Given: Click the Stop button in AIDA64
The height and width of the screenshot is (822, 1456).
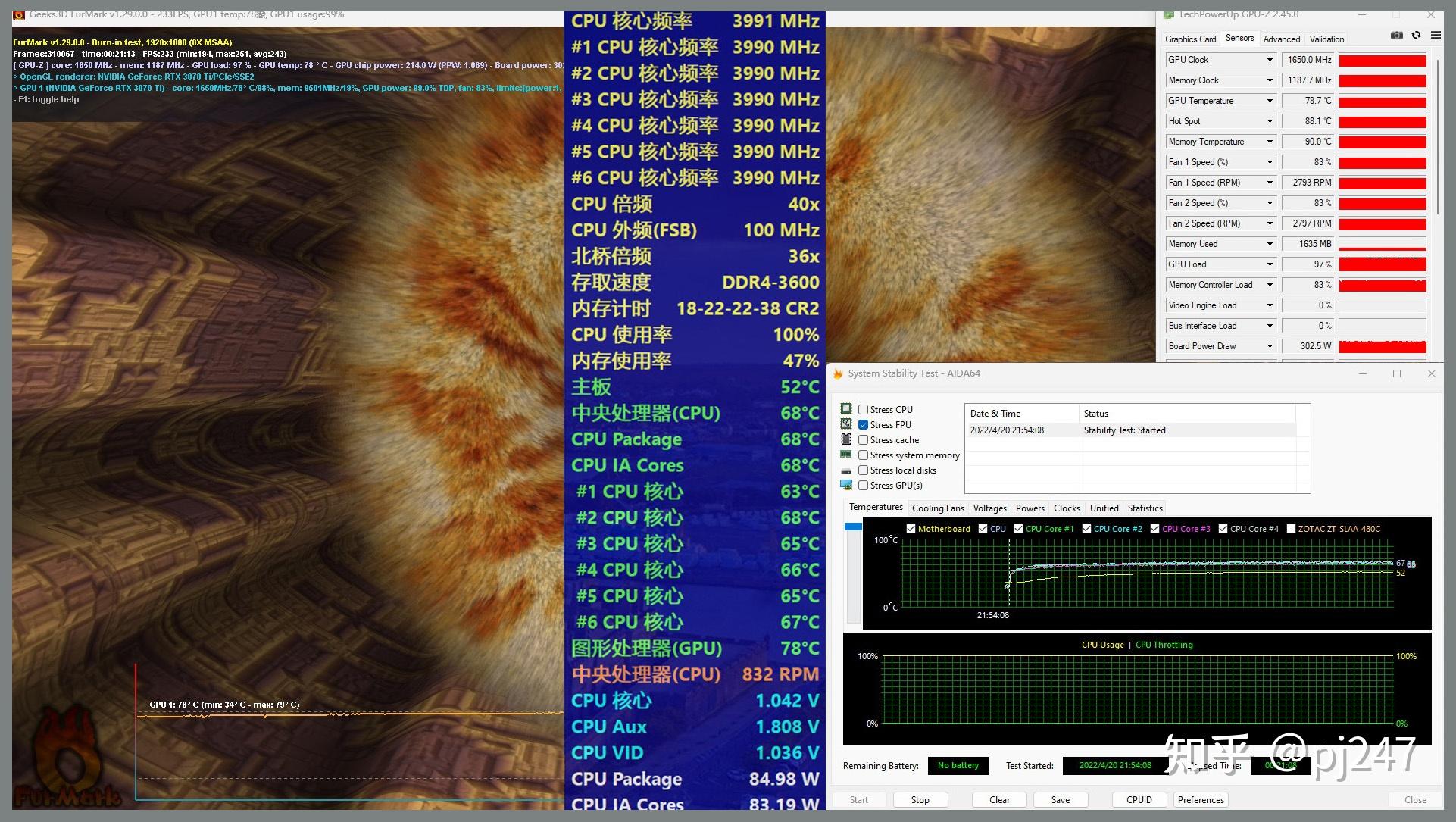Looking at the screenshot, I should tap(920, 800).
